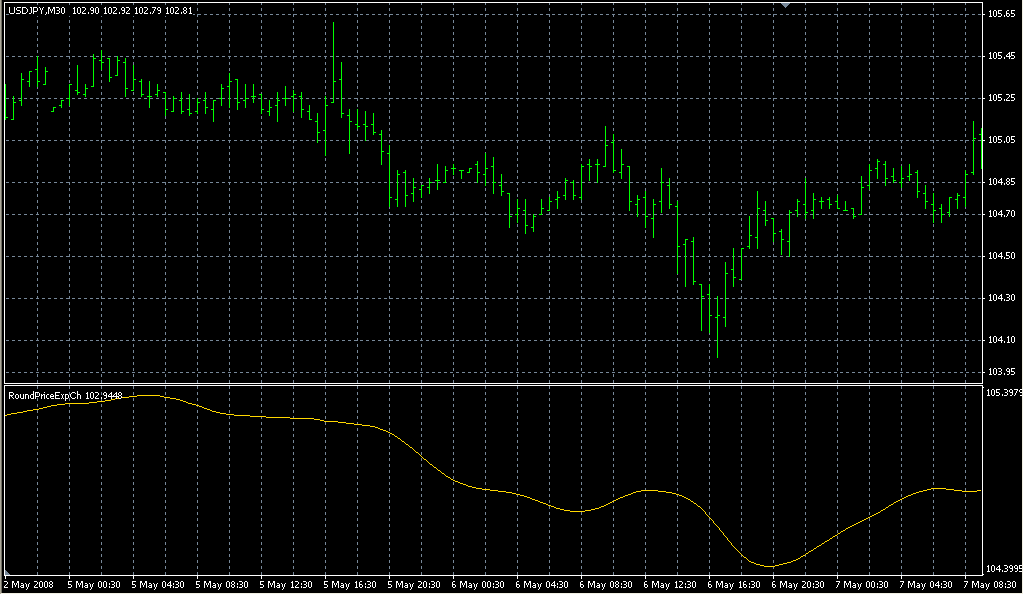This screenshot has height=594, width=1024.
Task: Click the 2 May 2008 date label
Action: pos(29,585)
